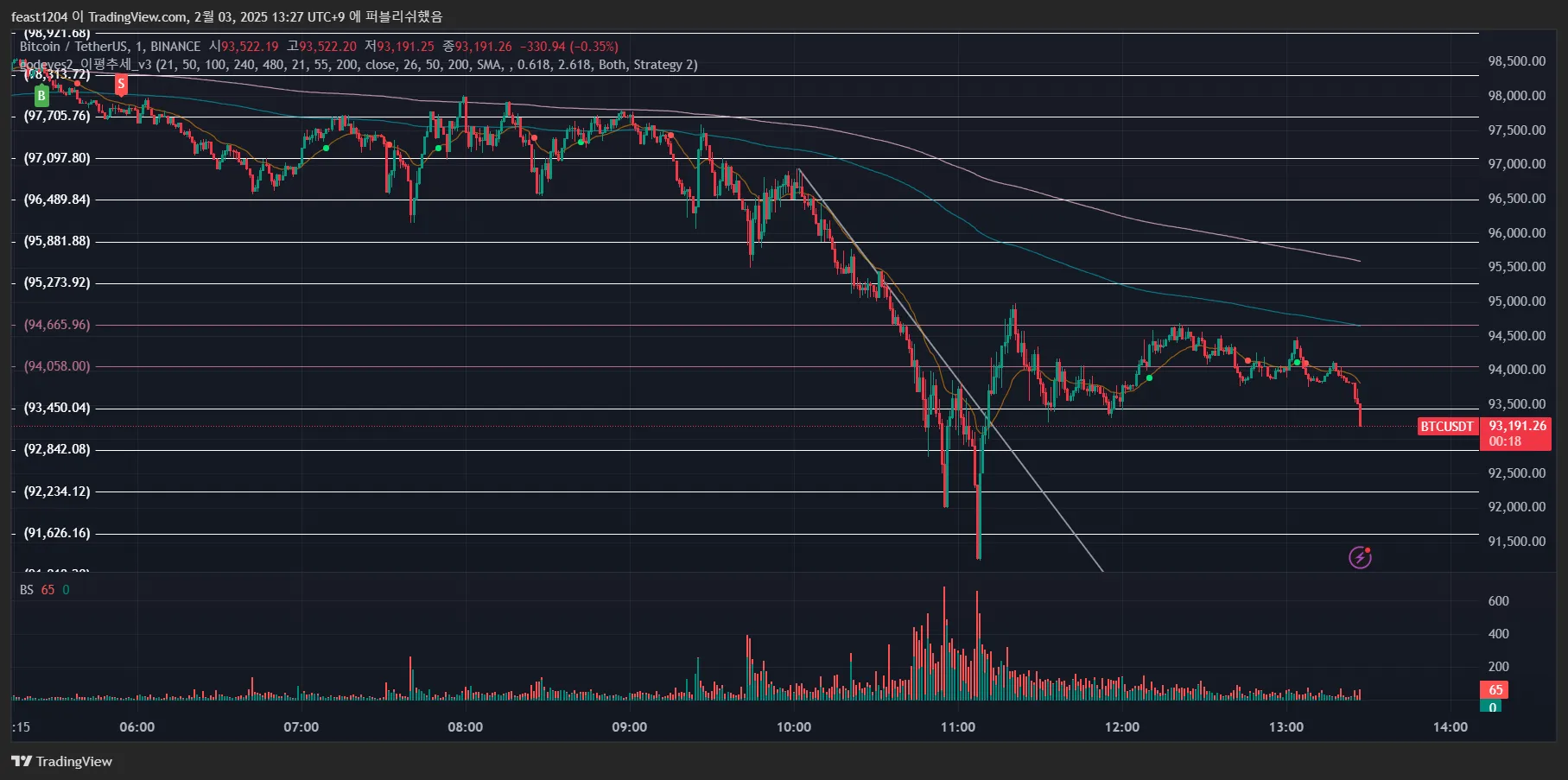Click the purple lightning bolt icon
The height and width of the screenshot is (780, 1568).
click(1360, 557)
